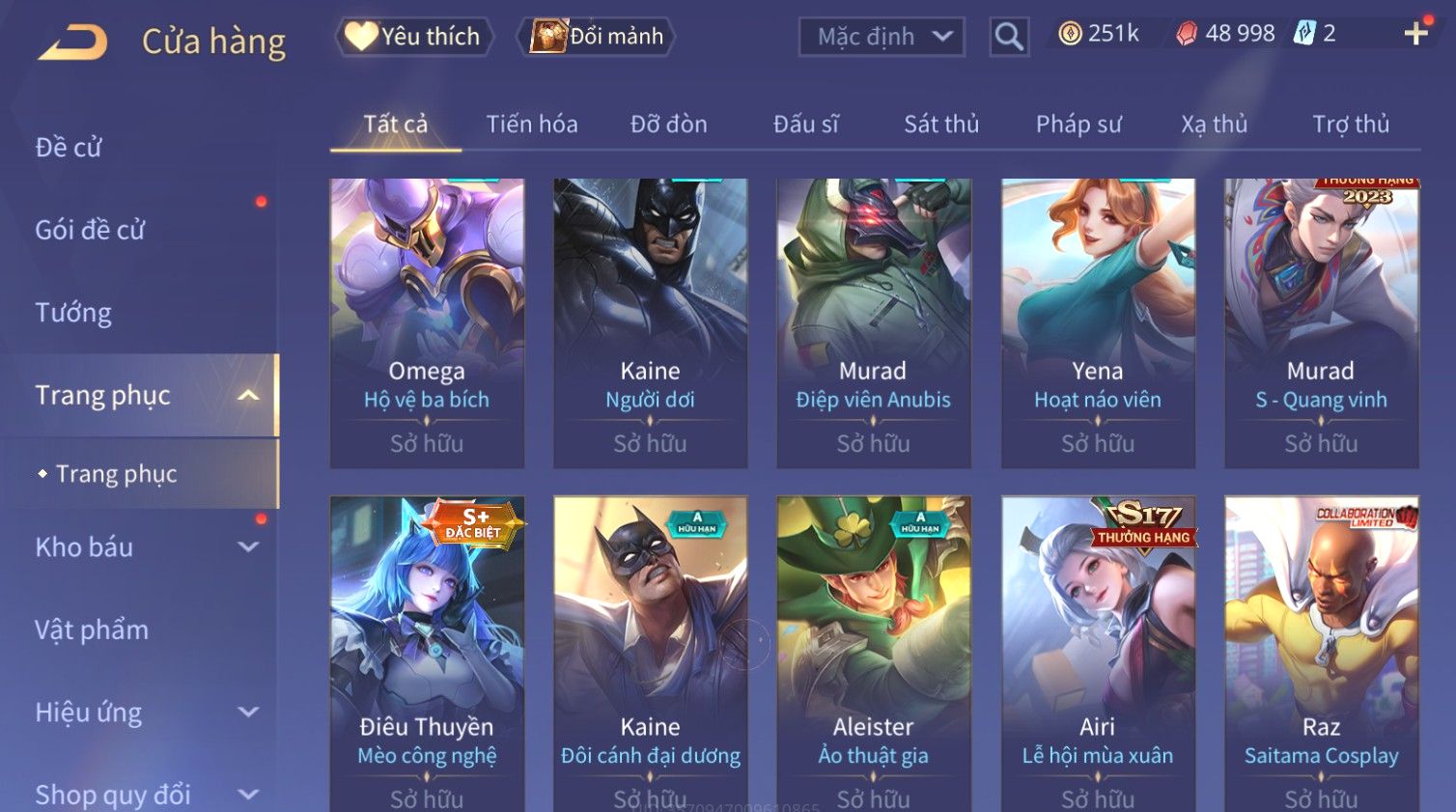Image resolution: width=1456 pixels, height=812 pixels.
Task: Open Tướng in the sidebar
Action: 73,313
